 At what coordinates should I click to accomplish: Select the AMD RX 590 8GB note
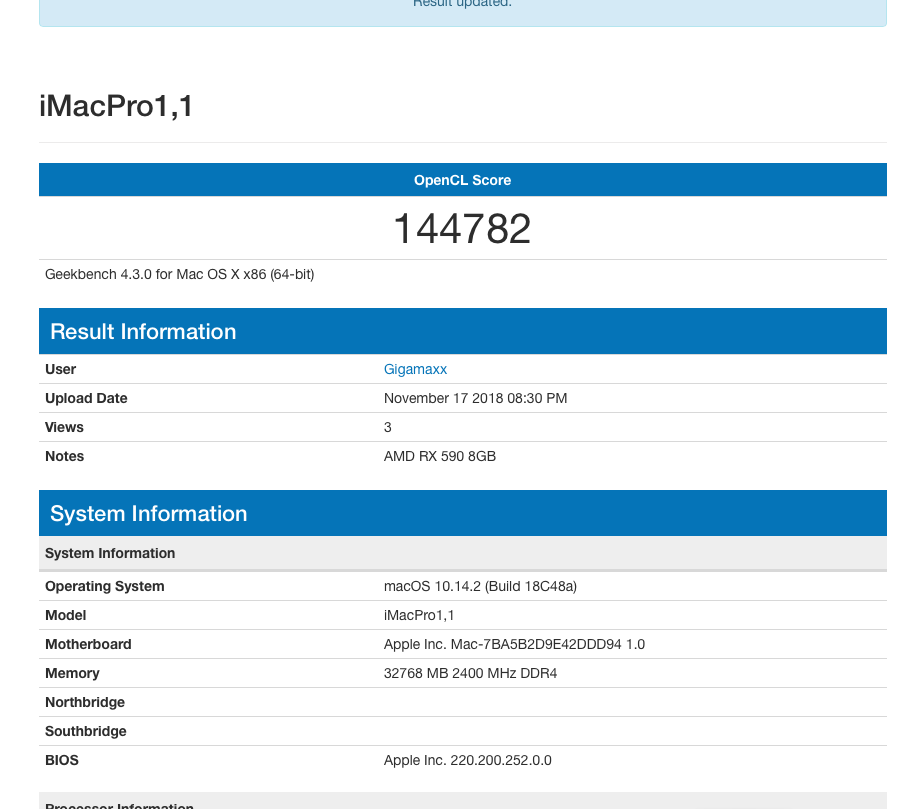tap(440, 456)
